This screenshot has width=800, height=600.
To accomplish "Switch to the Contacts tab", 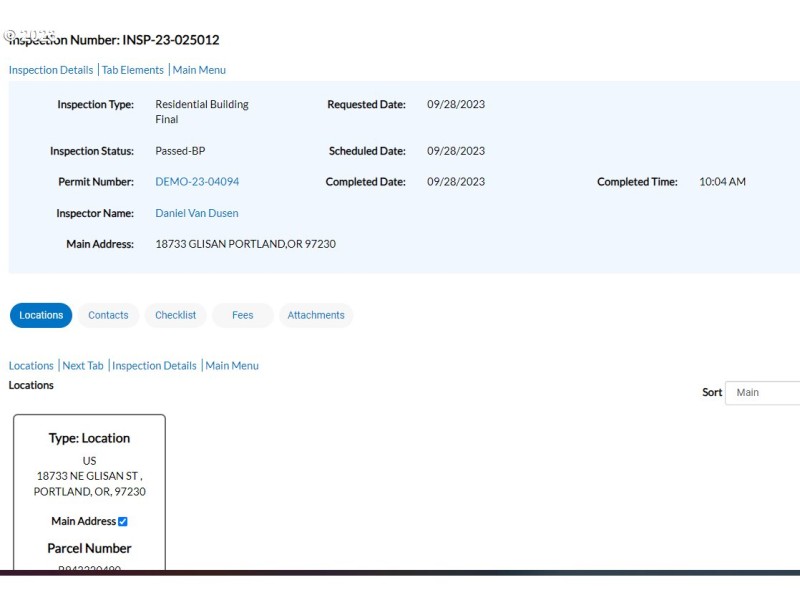I will 108,315.
